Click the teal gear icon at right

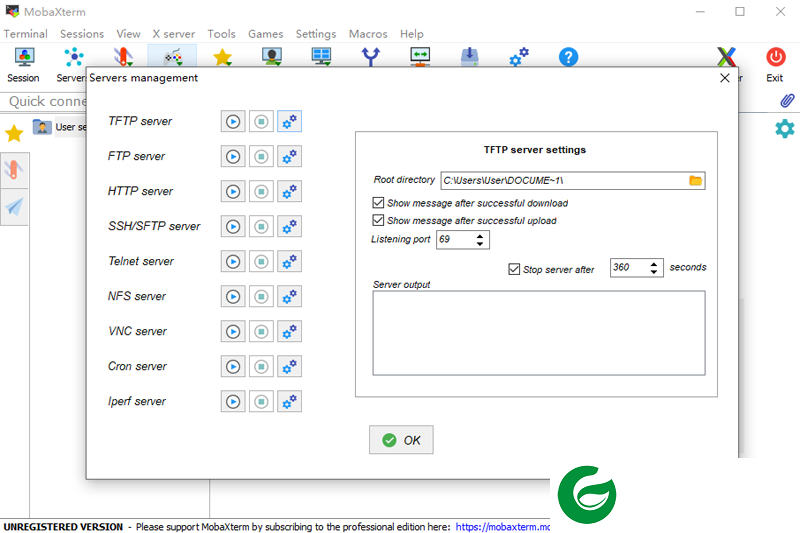click(x=785, y=129)
